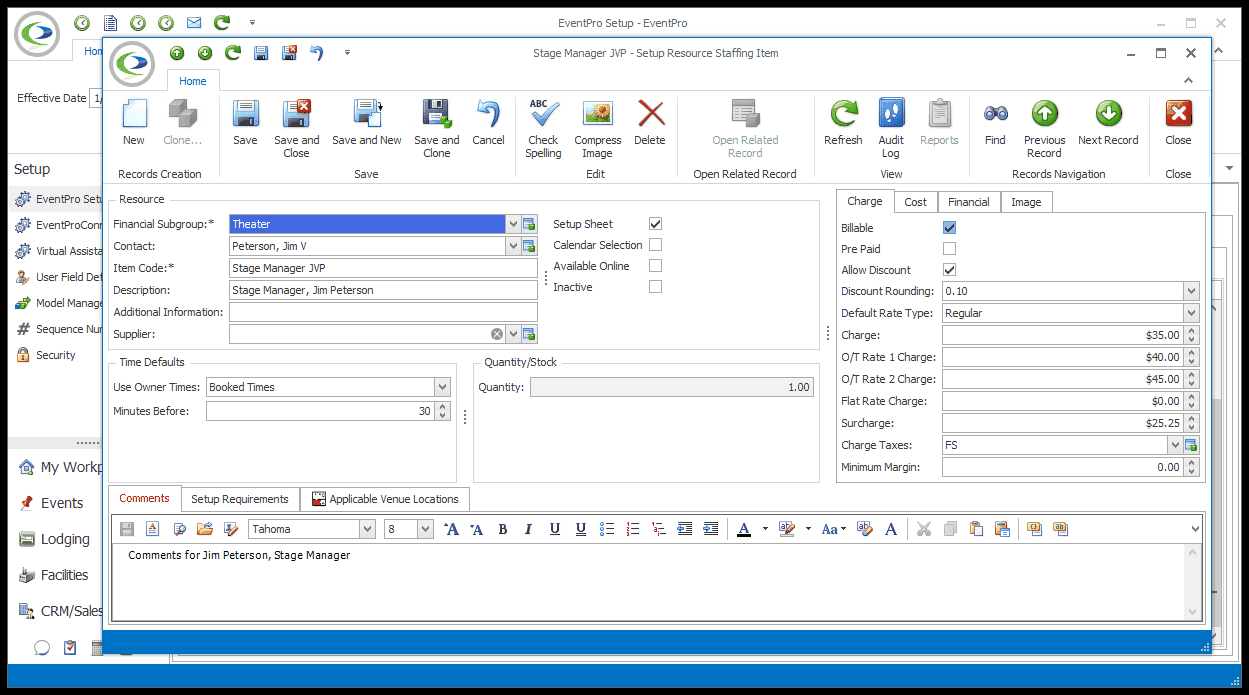Image resolution: width=1249 pixels, height=695 pixels.
Task: Run Check Spelling
Action: click(x=543, y=114)
